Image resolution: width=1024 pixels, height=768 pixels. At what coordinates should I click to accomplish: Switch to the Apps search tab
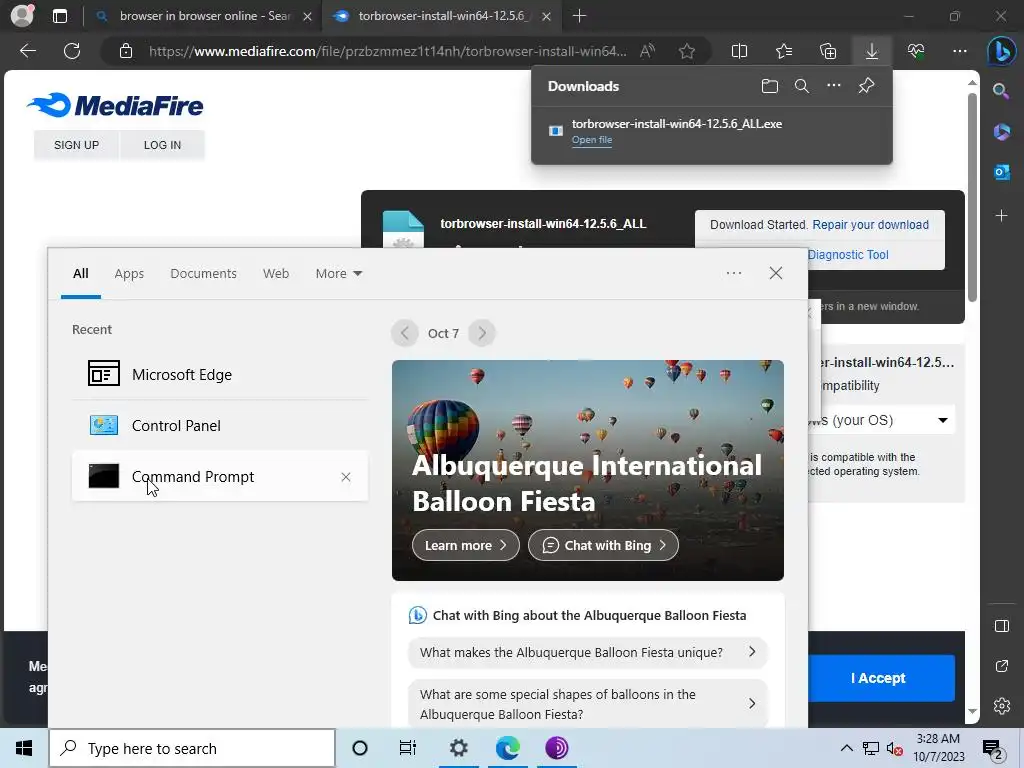pyautogui.click(x=129, y=274)
